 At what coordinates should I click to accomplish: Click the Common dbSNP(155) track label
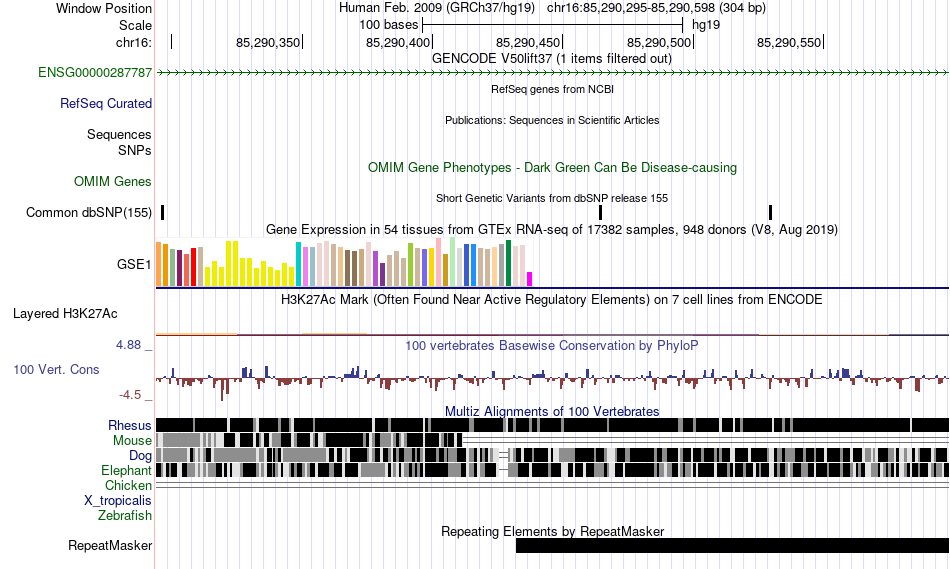pyautogui.click(x=89, y=213)
